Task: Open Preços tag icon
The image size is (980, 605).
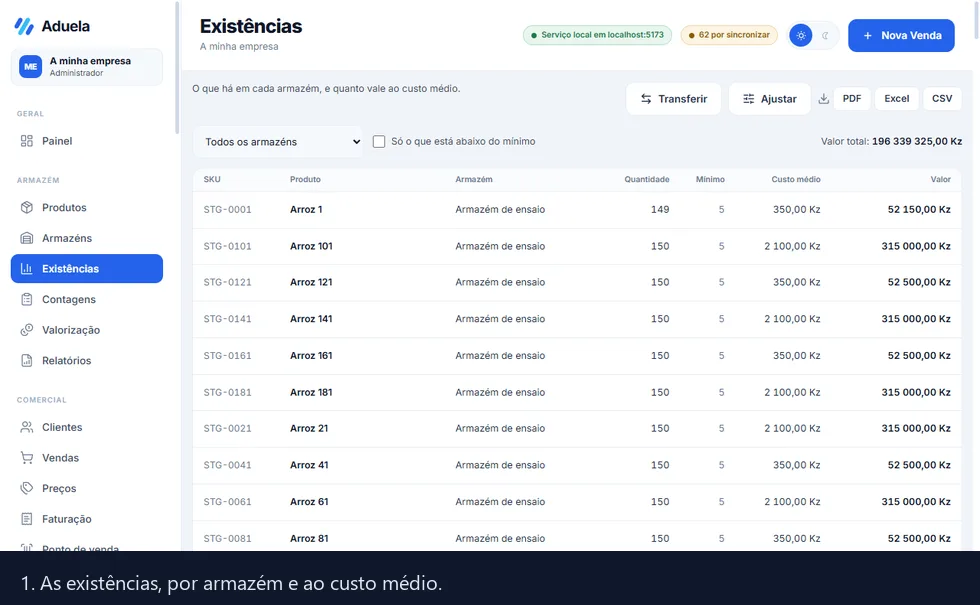Action: click(26, 488)
